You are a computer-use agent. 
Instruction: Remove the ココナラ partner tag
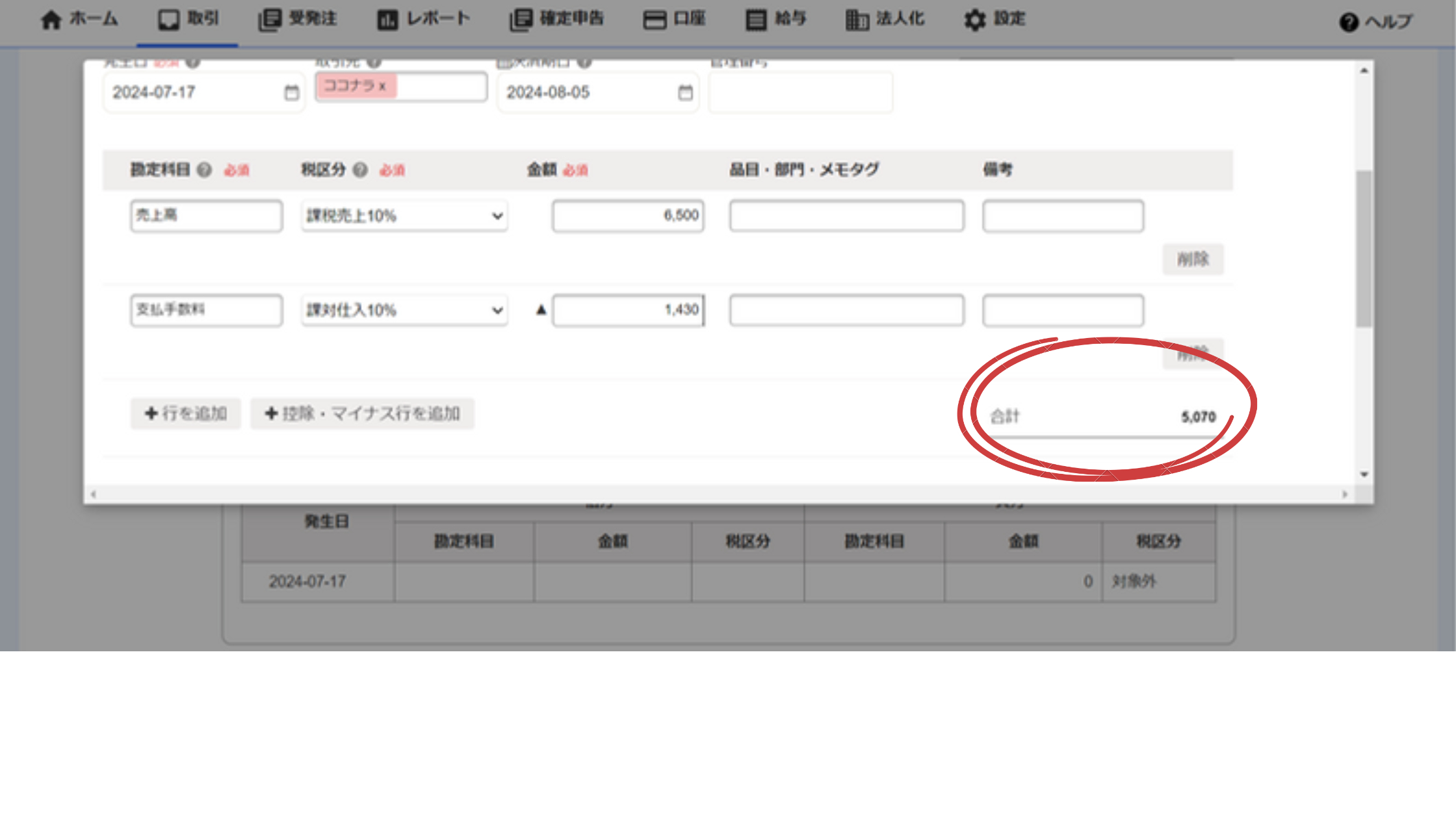pos(383,86)
